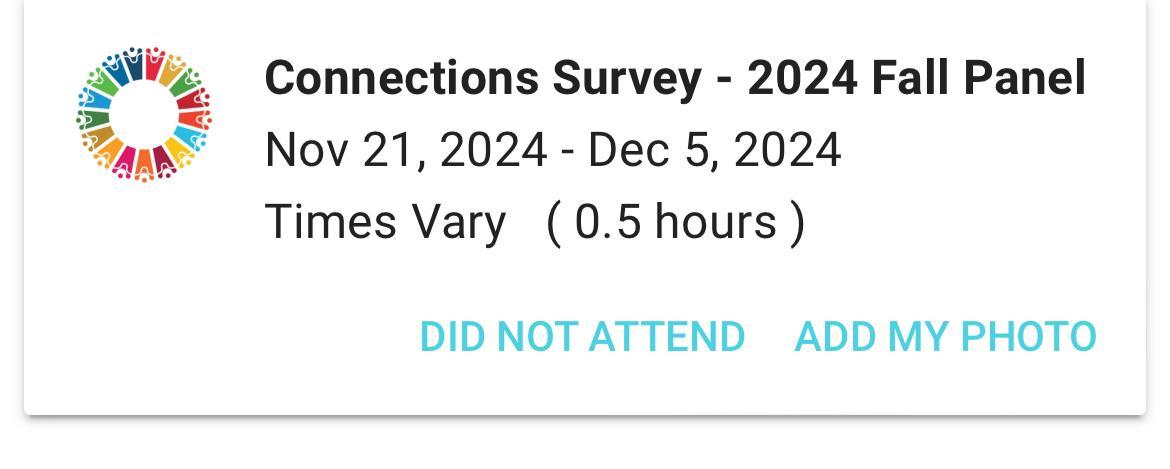Open the event card via its date range

coord(552,151)
